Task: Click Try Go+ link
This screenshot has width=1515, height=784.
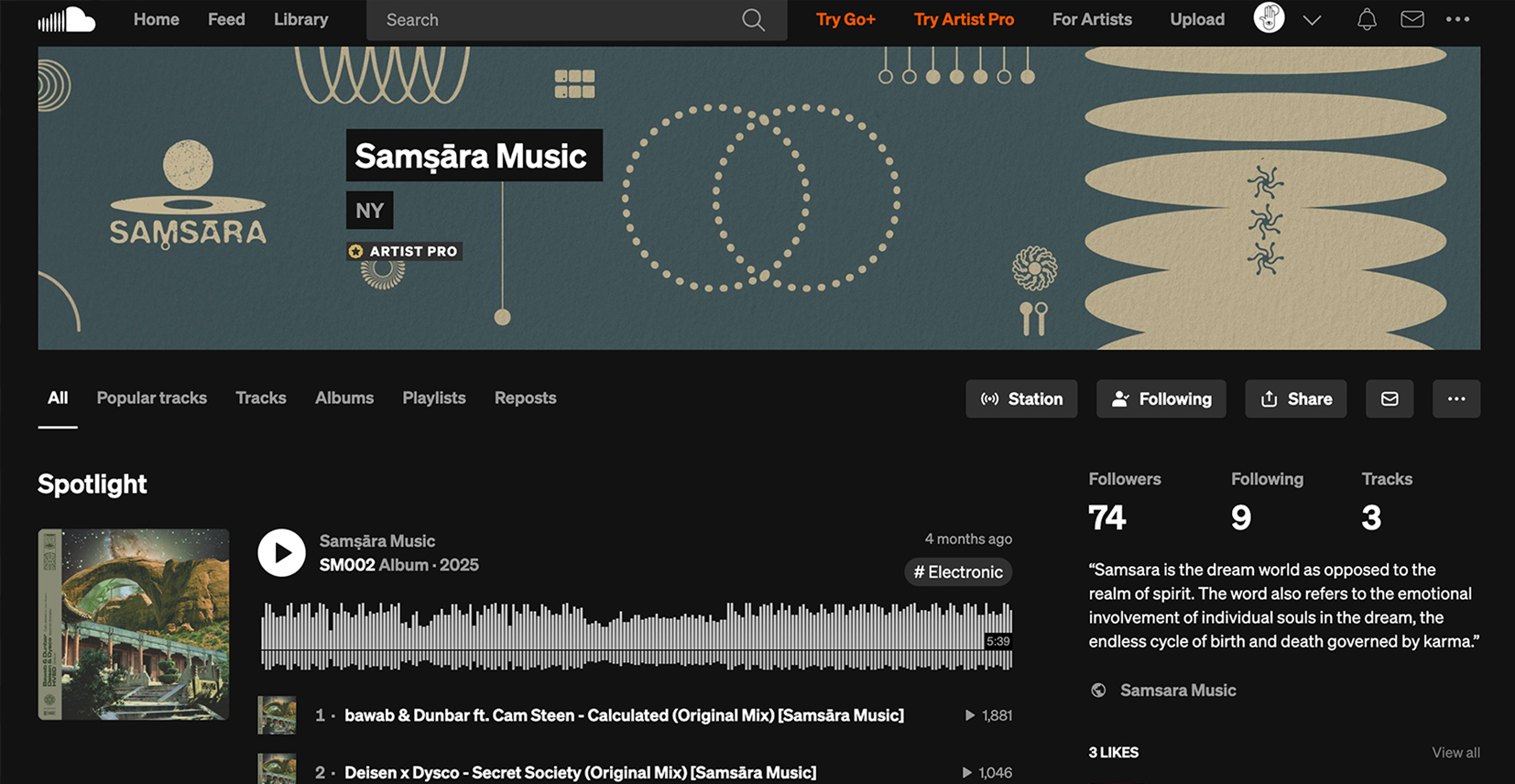Action: (845, 19)
